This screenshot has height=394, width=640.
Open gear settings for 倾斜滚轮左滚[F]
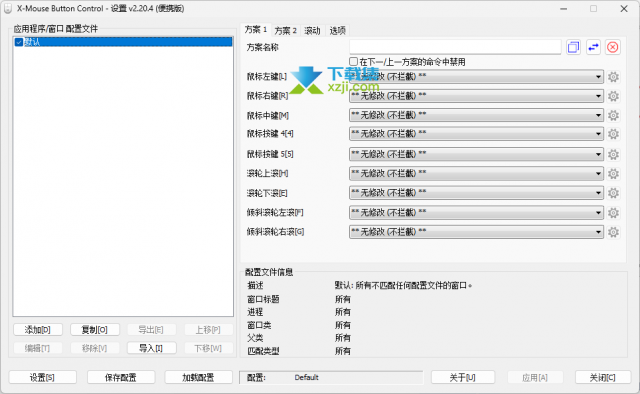pyautogui.click(x=613, y=213)
